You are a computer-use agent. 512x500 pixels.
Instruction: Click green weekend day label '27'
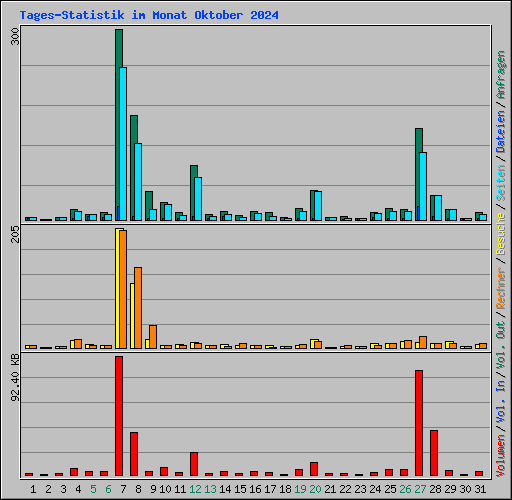point(420,489)
